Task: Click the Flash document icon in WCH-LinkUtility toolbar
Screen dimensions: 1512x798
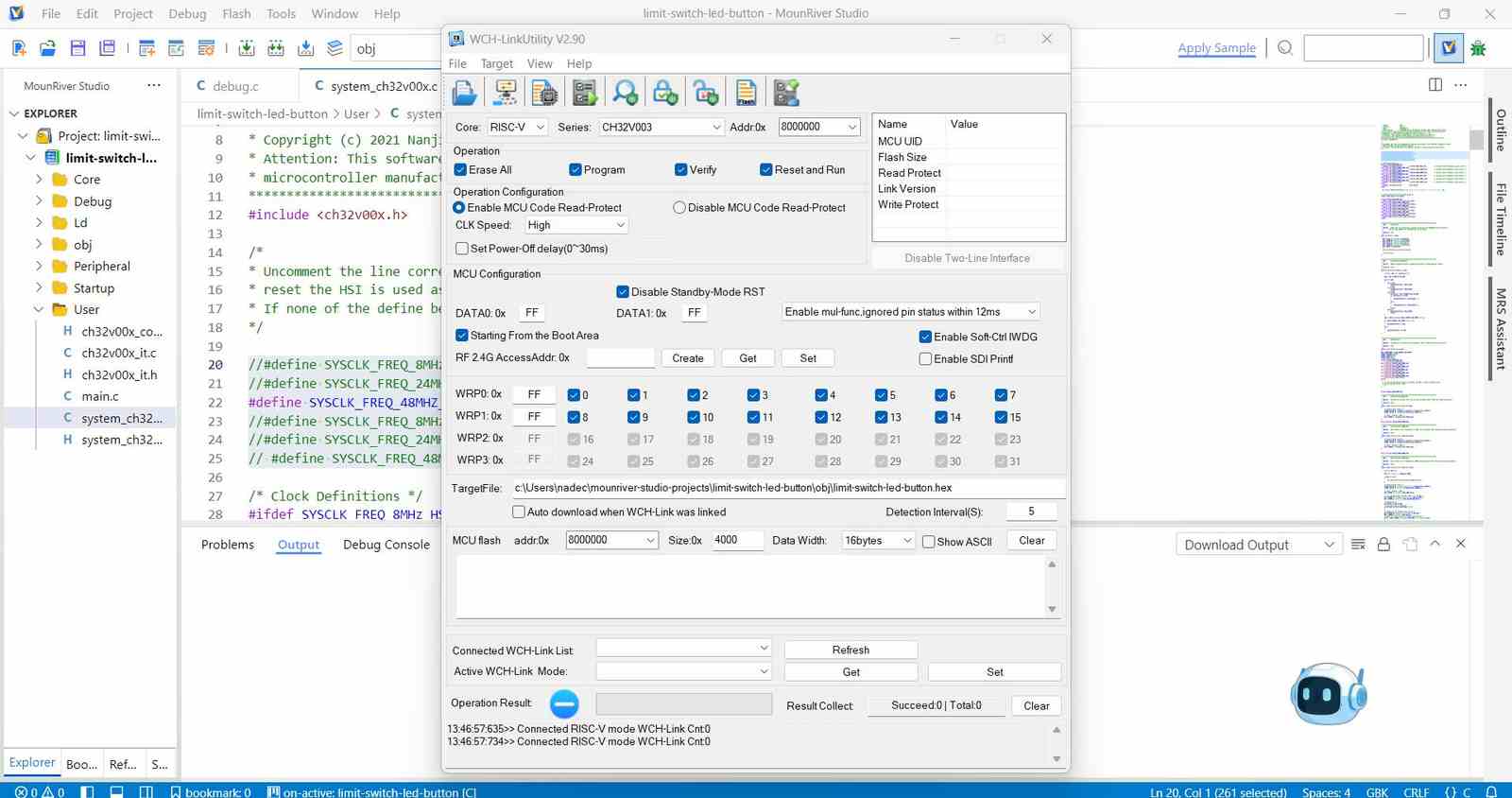Action: click(x=746, y=92)
